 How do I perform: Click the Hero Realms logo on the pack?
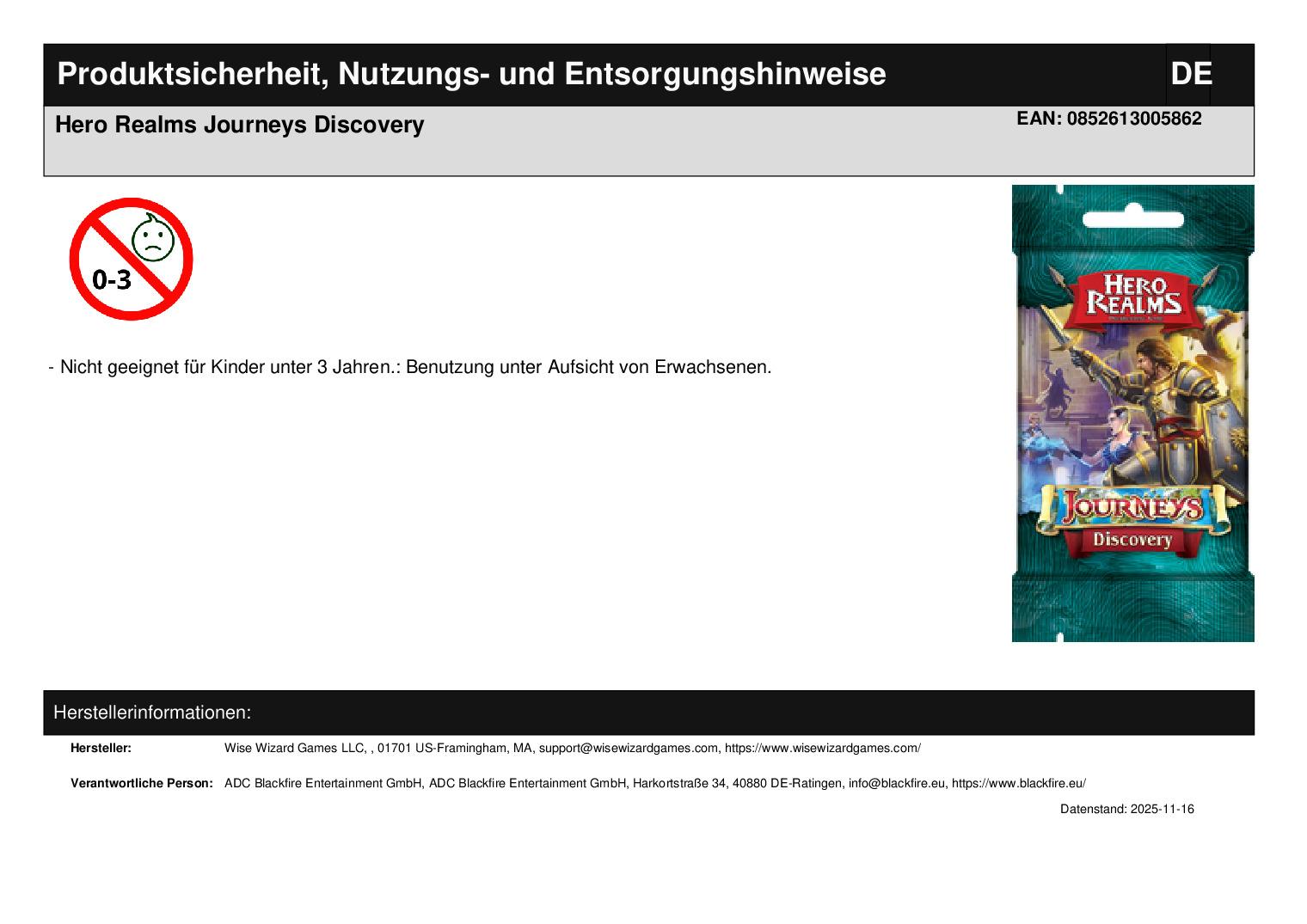pyautogui.click(x=1132, y=296)
